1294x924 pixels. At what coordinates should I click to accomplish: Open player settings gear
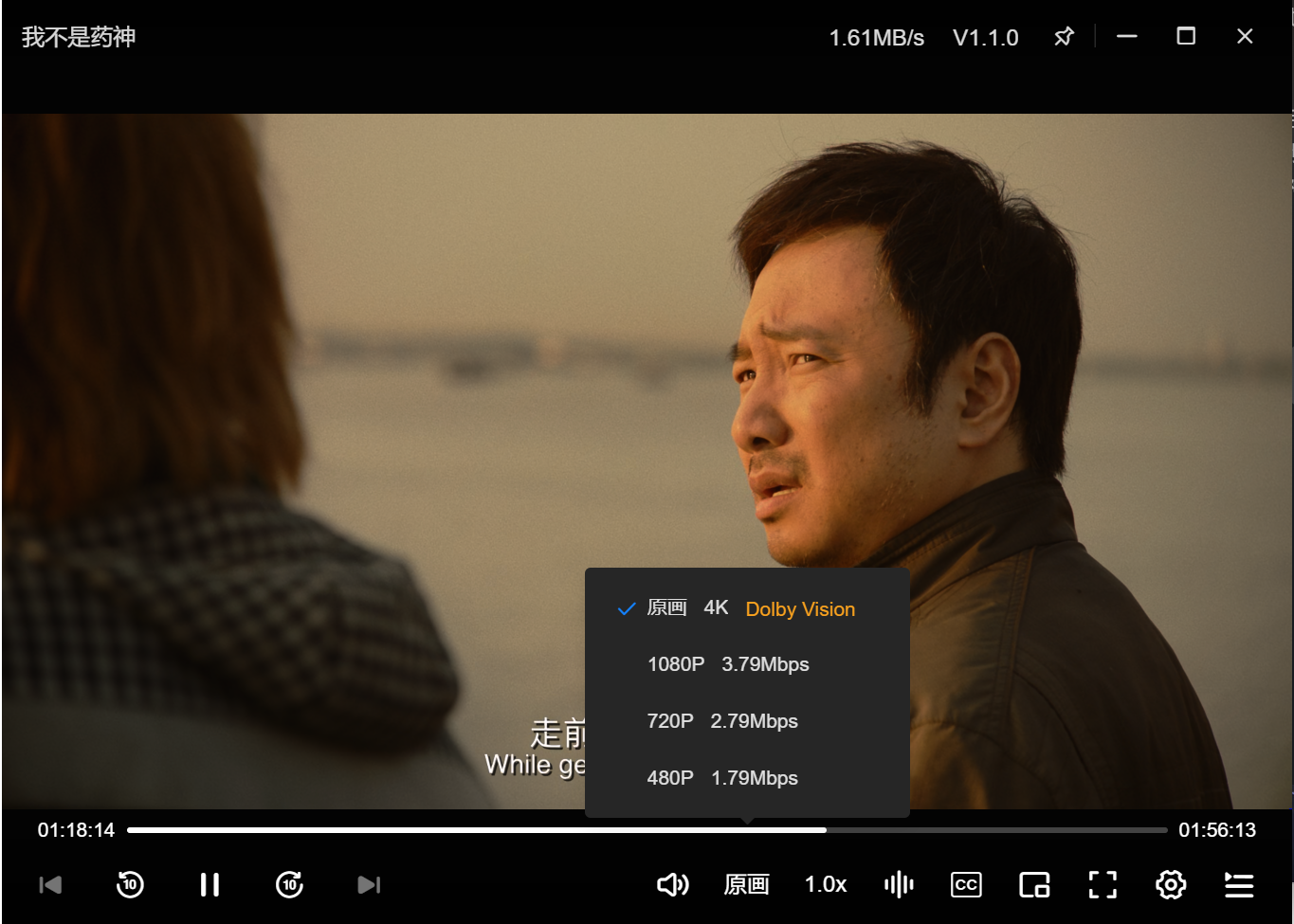point(1171,885)
